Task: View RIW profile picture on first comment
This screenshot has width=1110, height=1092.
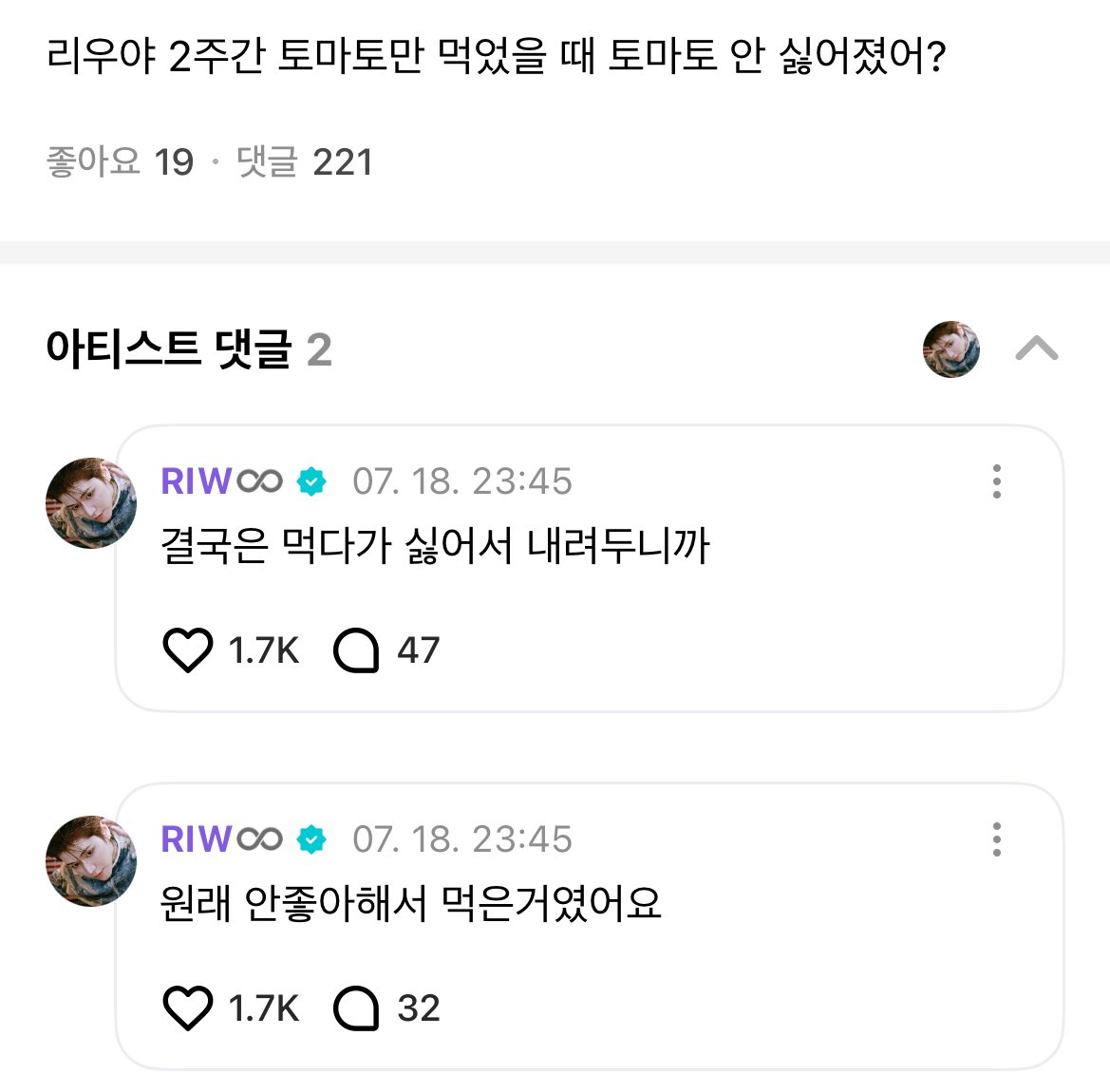Action: [91, 503]
